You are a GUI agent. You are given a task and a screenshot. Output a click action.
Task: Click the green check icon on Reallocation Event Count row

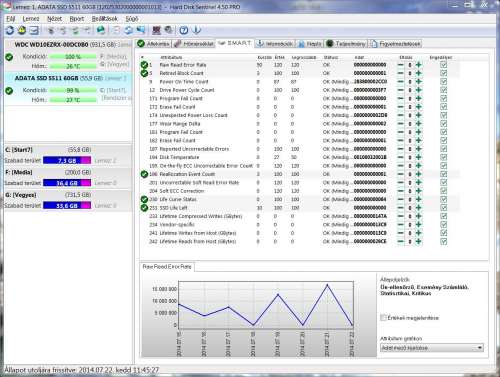(x=144, y=174)
